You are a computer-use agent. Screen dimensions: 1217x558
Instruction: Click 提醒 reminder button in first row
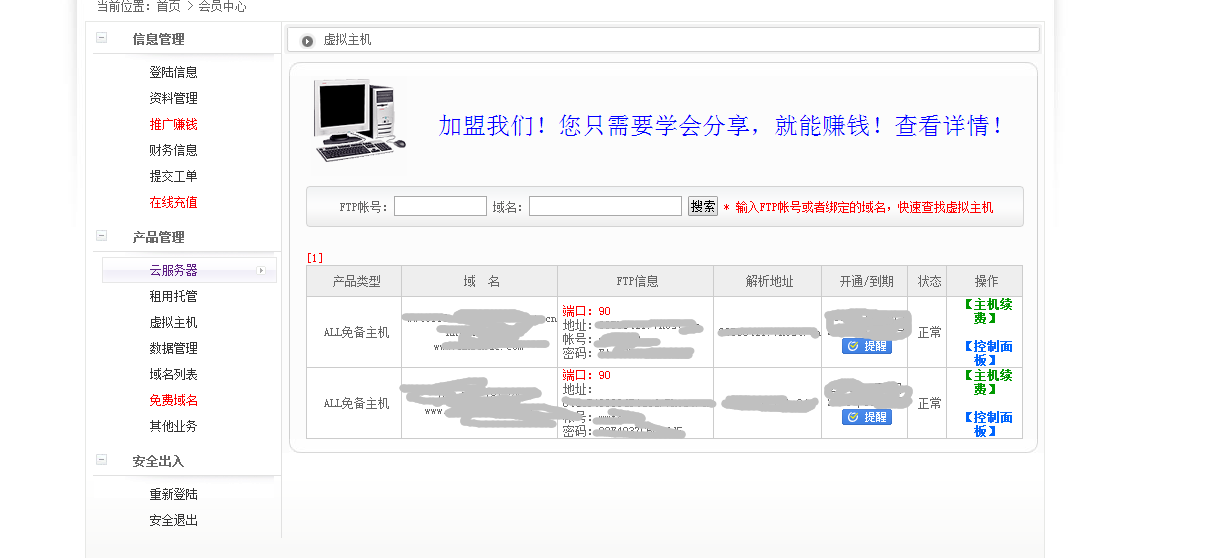tap(867, 346)
